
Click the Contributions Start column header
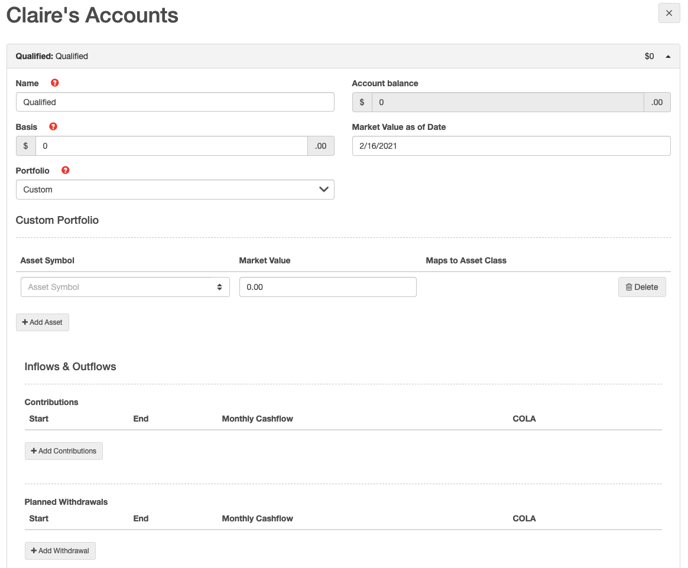point(39,419)
